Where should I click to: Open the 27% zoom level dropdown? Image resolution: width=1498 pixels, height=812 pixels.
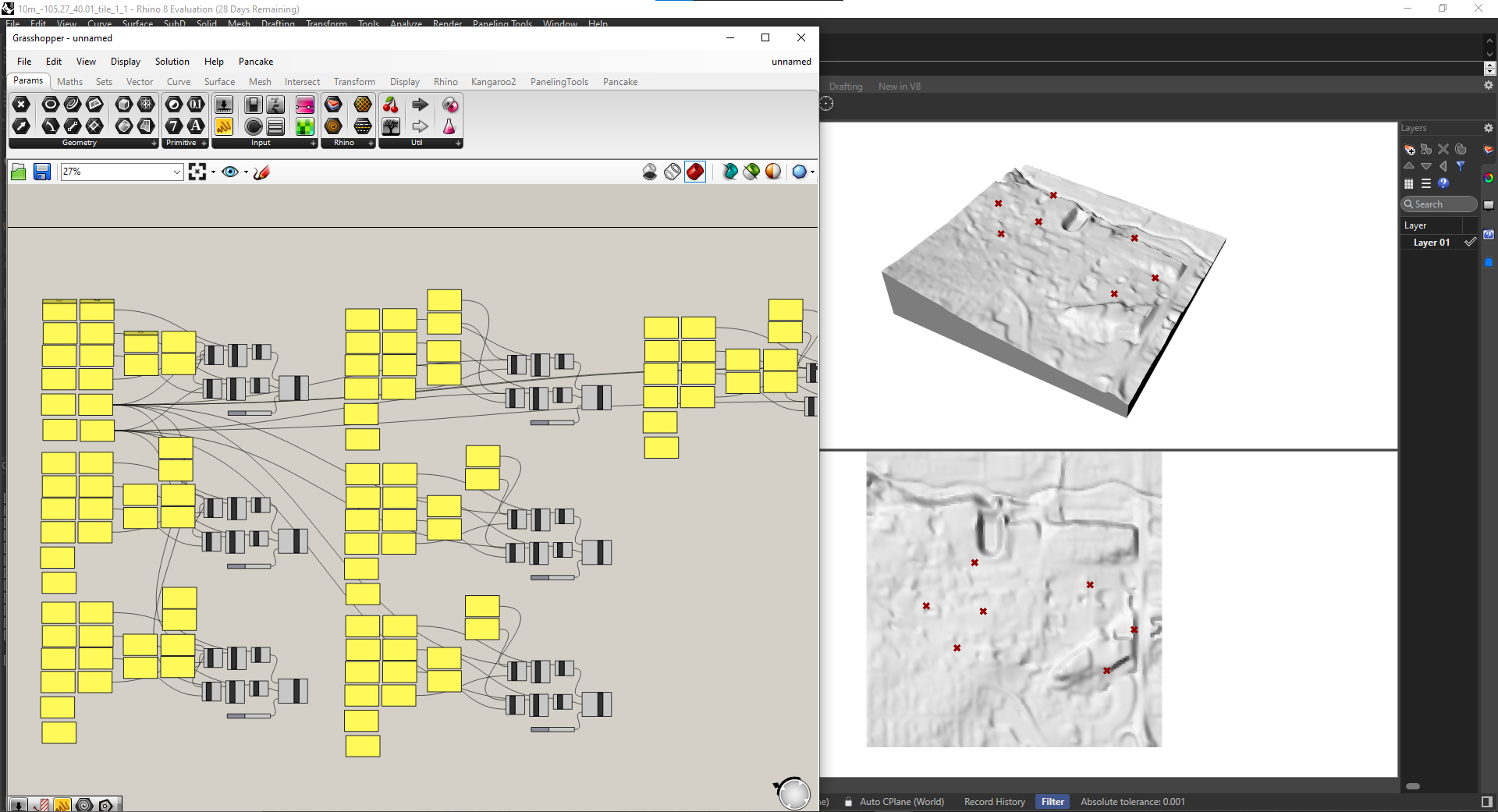[177, 172]
